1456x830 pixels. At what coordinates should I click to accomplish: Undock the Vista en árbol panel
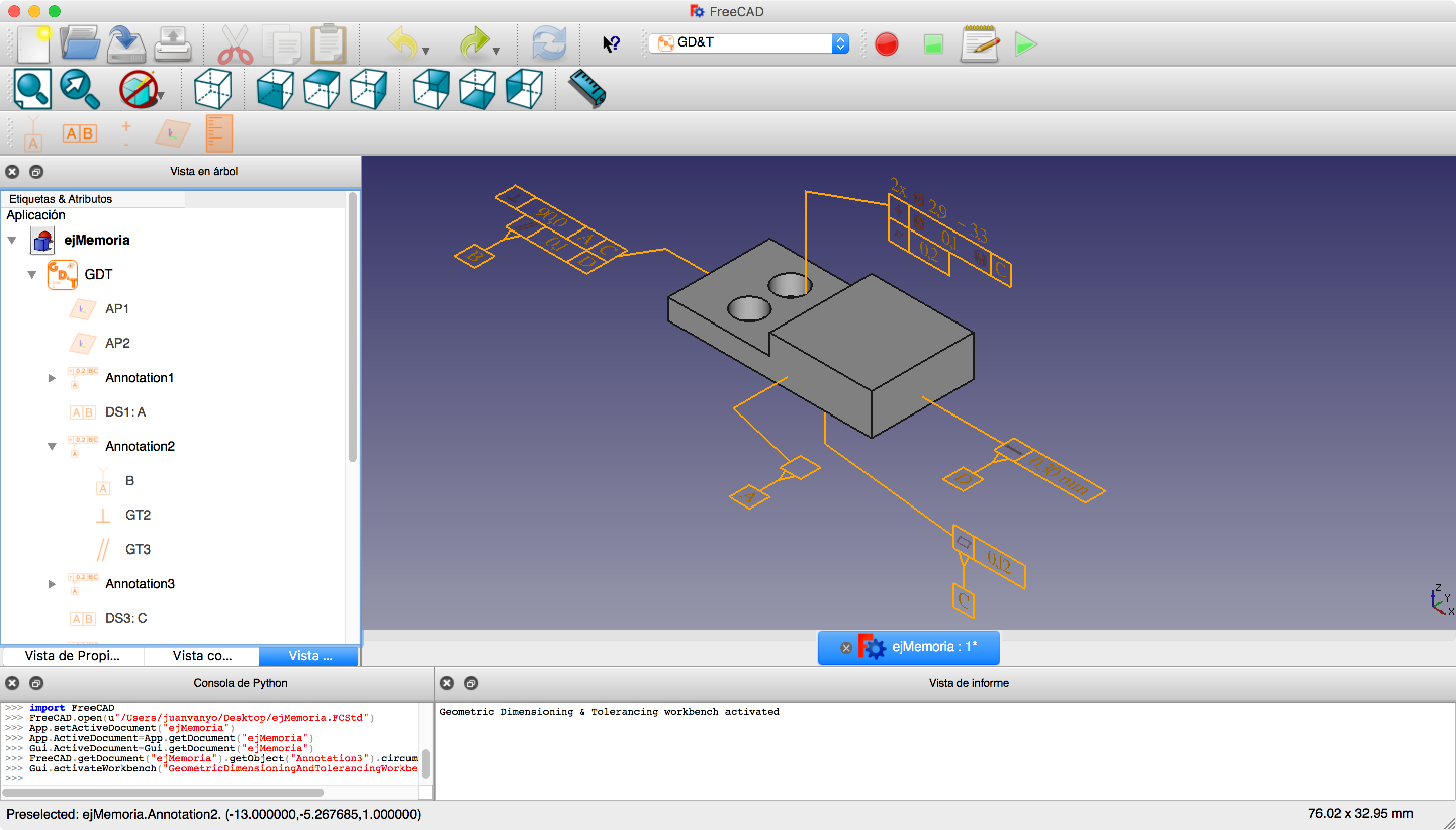[x=36, y=171]
